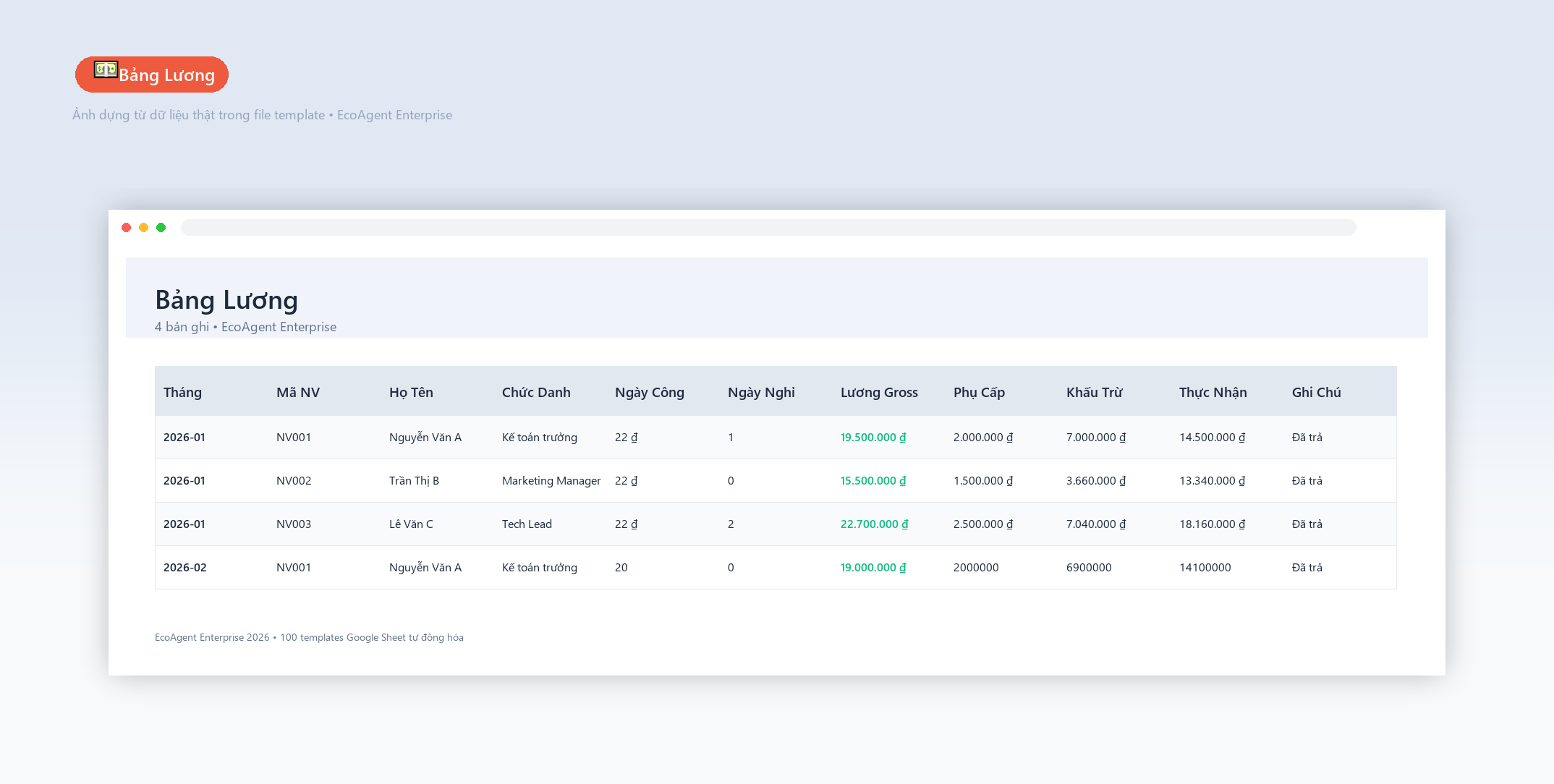Click working days value 20

click(621, 568)
